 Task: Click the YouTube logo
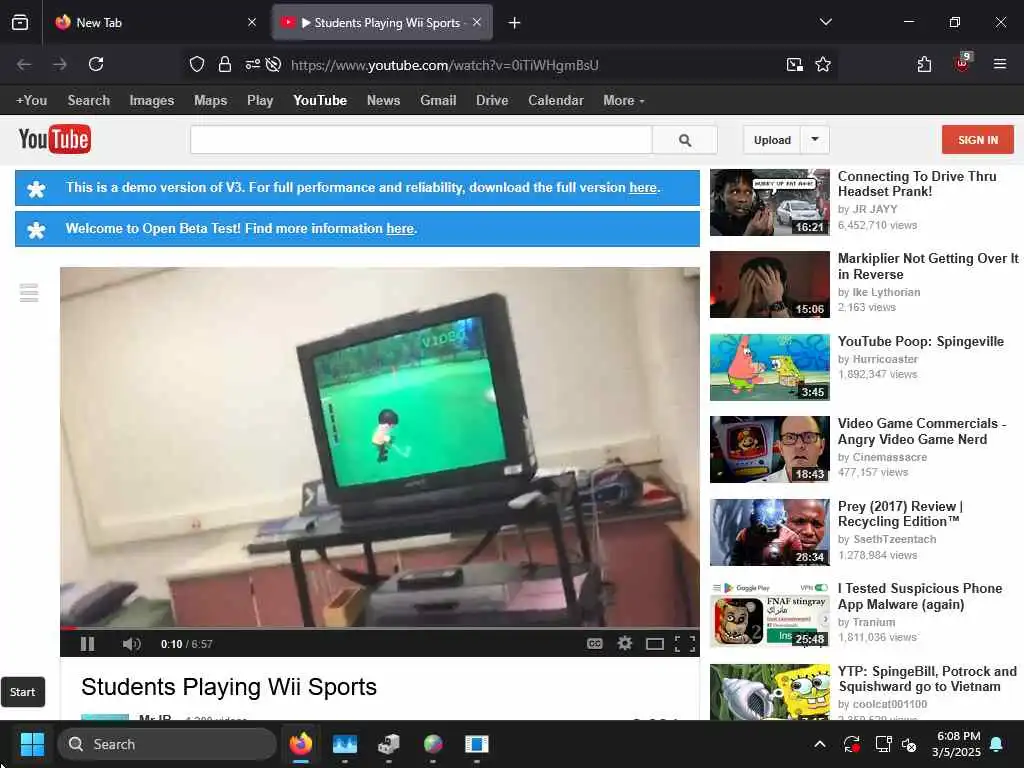coord(55,139)
